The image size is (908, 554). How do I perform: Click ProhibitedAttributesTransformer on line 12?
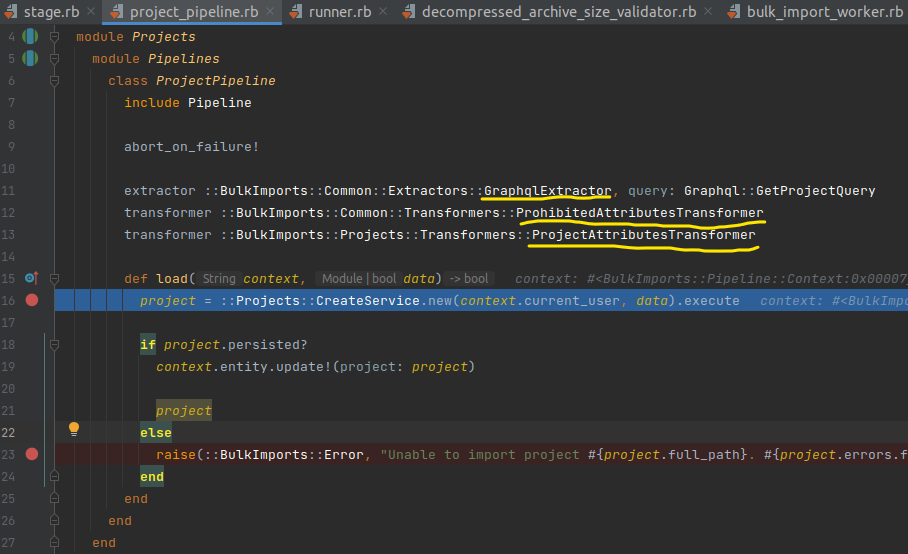(x=640, y=212)
